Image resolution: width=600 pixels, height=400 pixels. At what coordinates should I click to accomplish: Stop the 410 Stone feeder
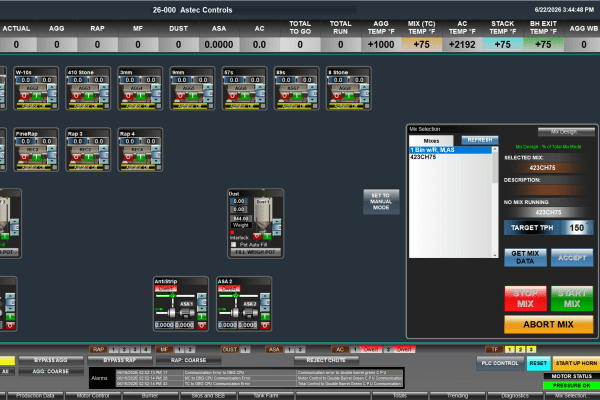77,96
